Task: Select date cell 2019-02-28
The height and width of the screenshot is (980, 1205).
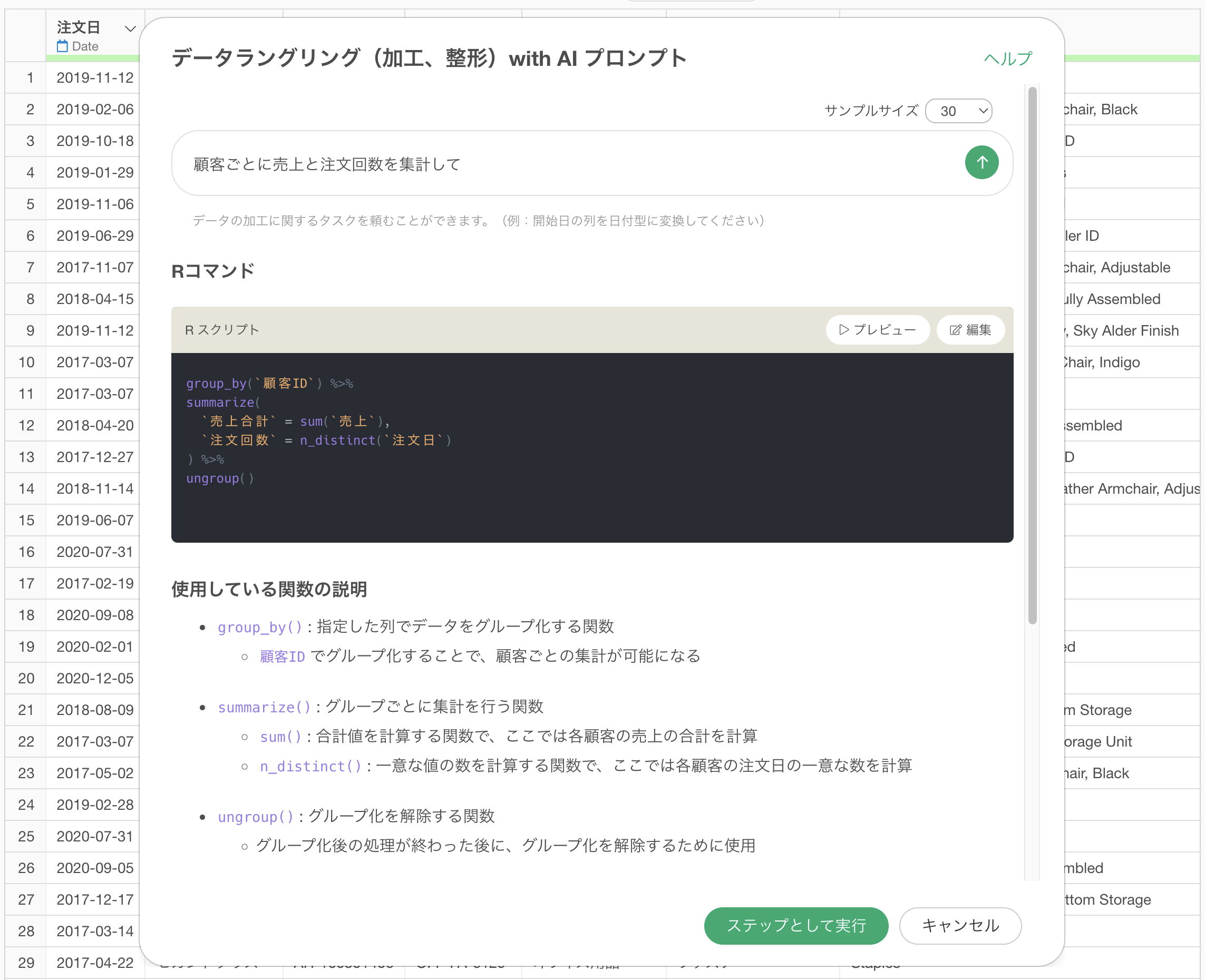Action: 95,805
